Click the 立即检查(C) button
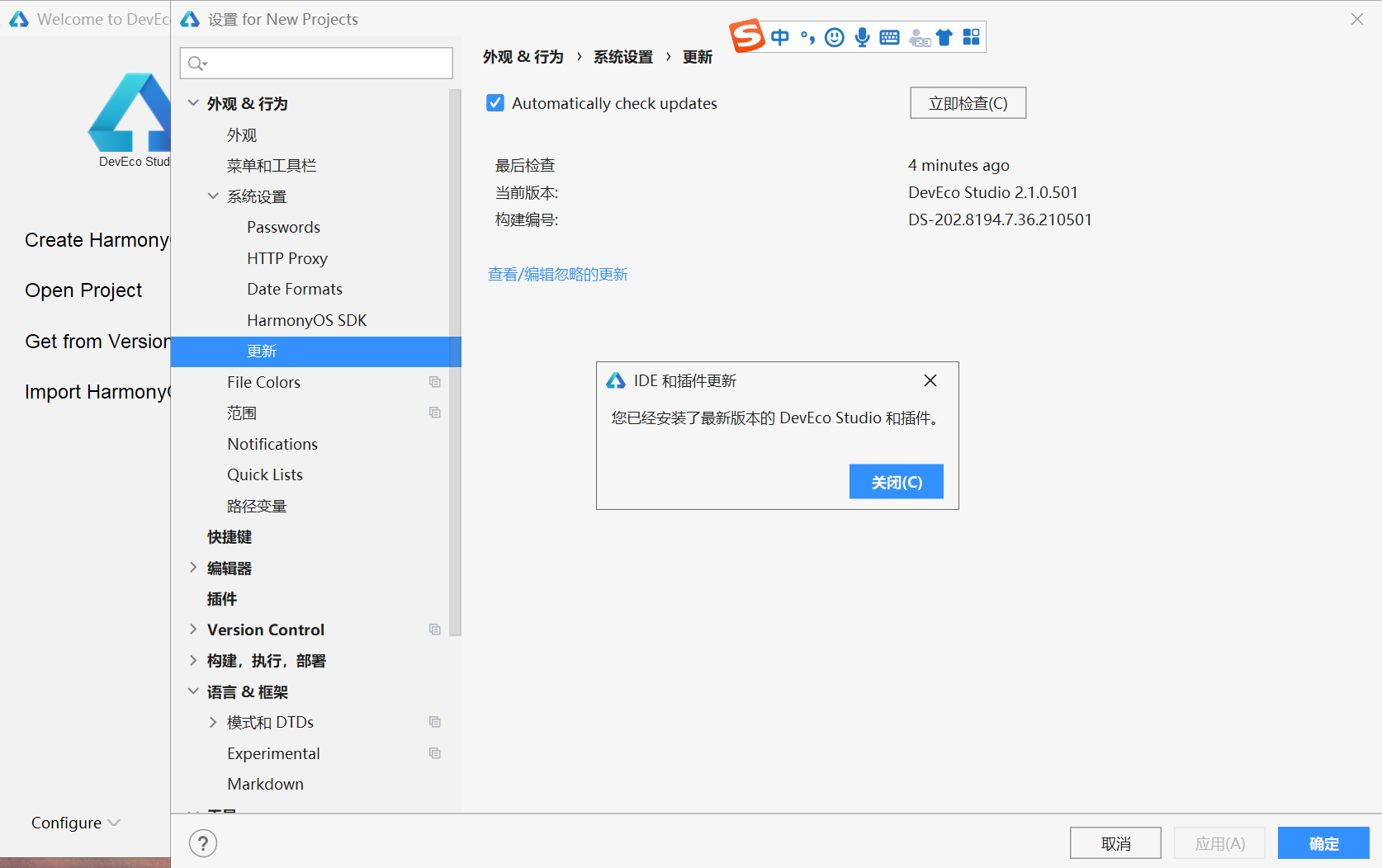The image size is (1382, 868). (x=968, y=103)
